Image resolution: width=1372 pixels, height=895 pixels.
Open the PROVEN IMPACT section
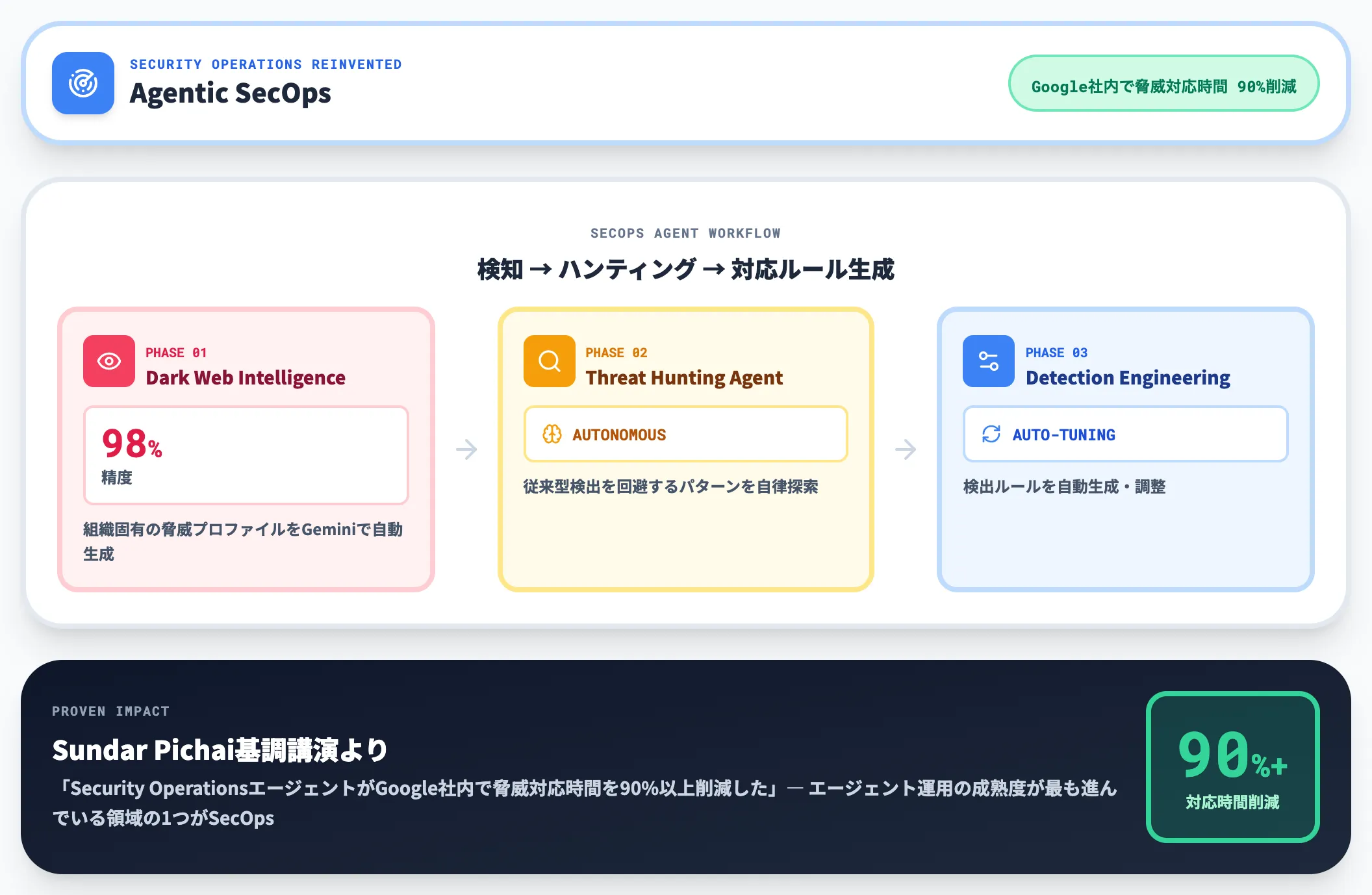click(x=110, y=711)
